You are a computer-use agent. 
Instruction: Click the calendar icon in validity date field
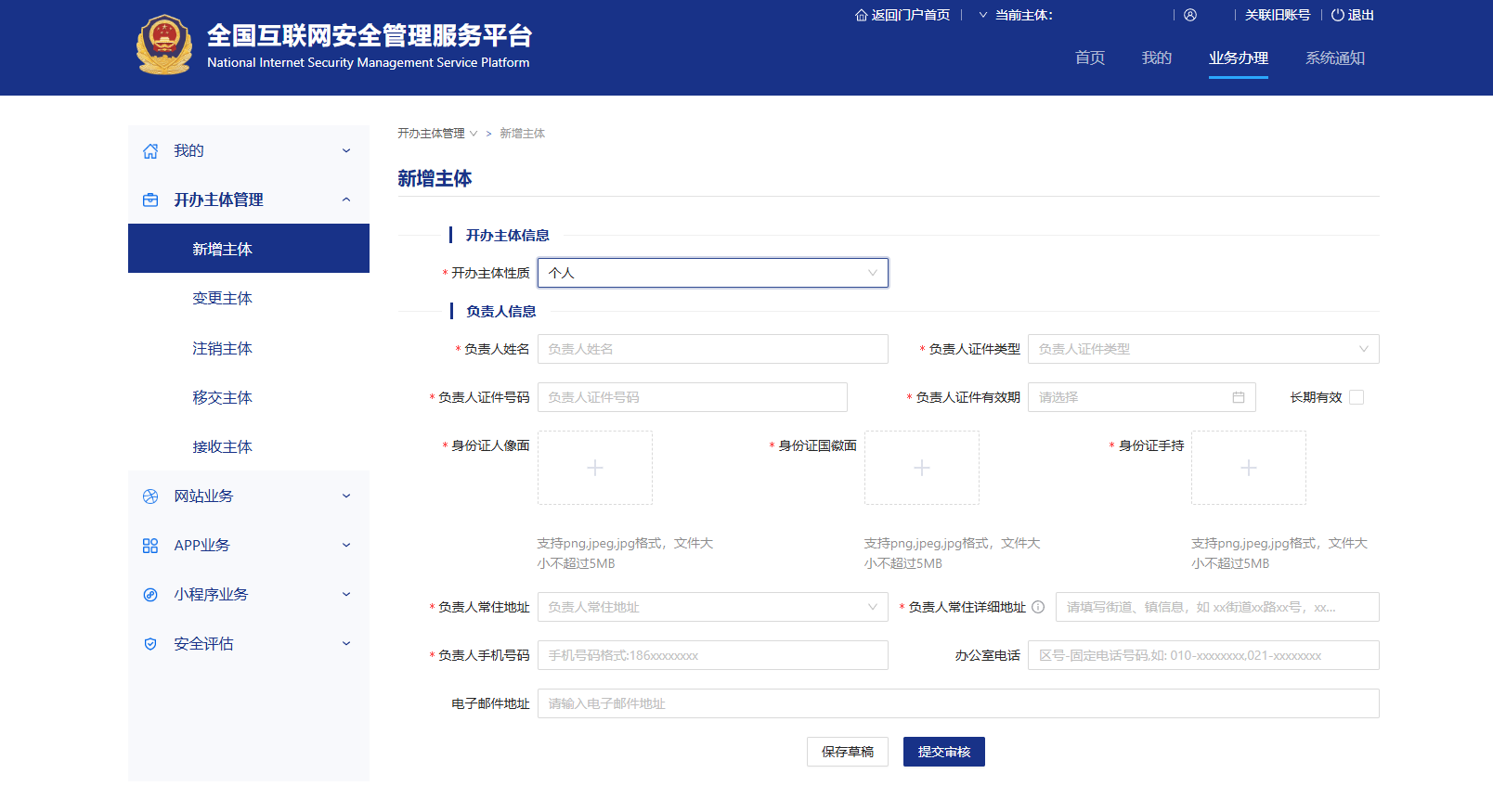coord(1238,397)
